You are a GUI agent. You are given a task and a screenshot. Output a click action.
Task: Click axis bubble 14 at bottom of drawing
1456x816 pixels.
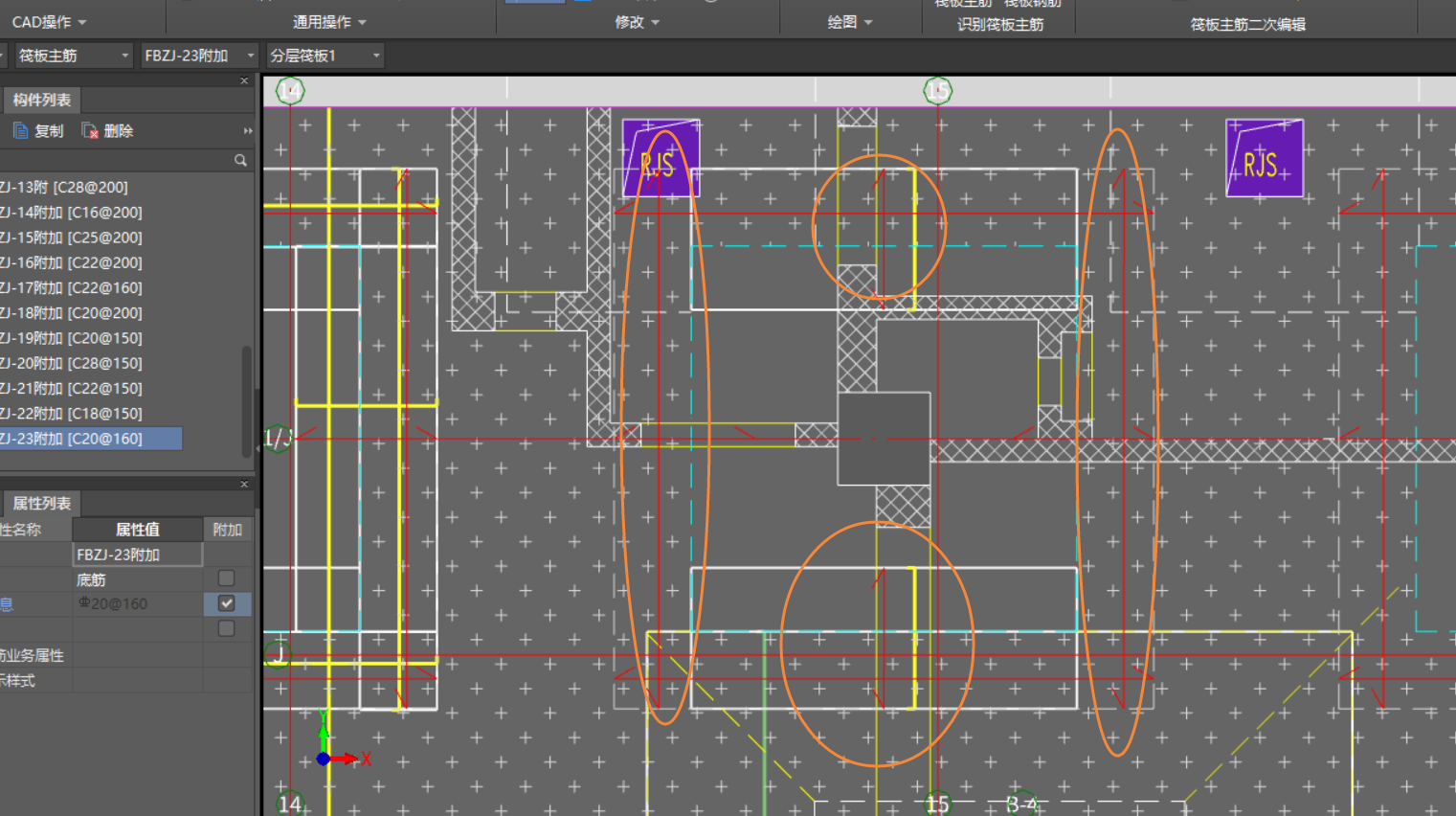[290, 804]
